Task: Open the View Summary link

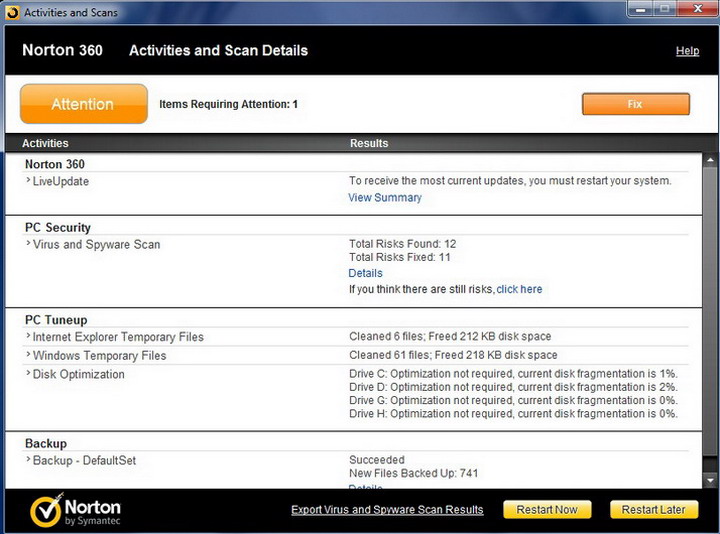Action: tap(385, 198)
